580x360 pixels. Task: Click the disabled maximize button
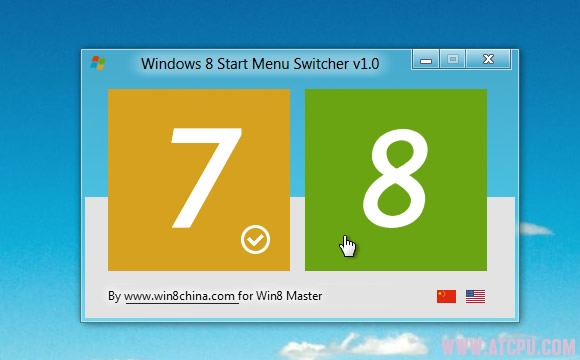coord(453,59)
